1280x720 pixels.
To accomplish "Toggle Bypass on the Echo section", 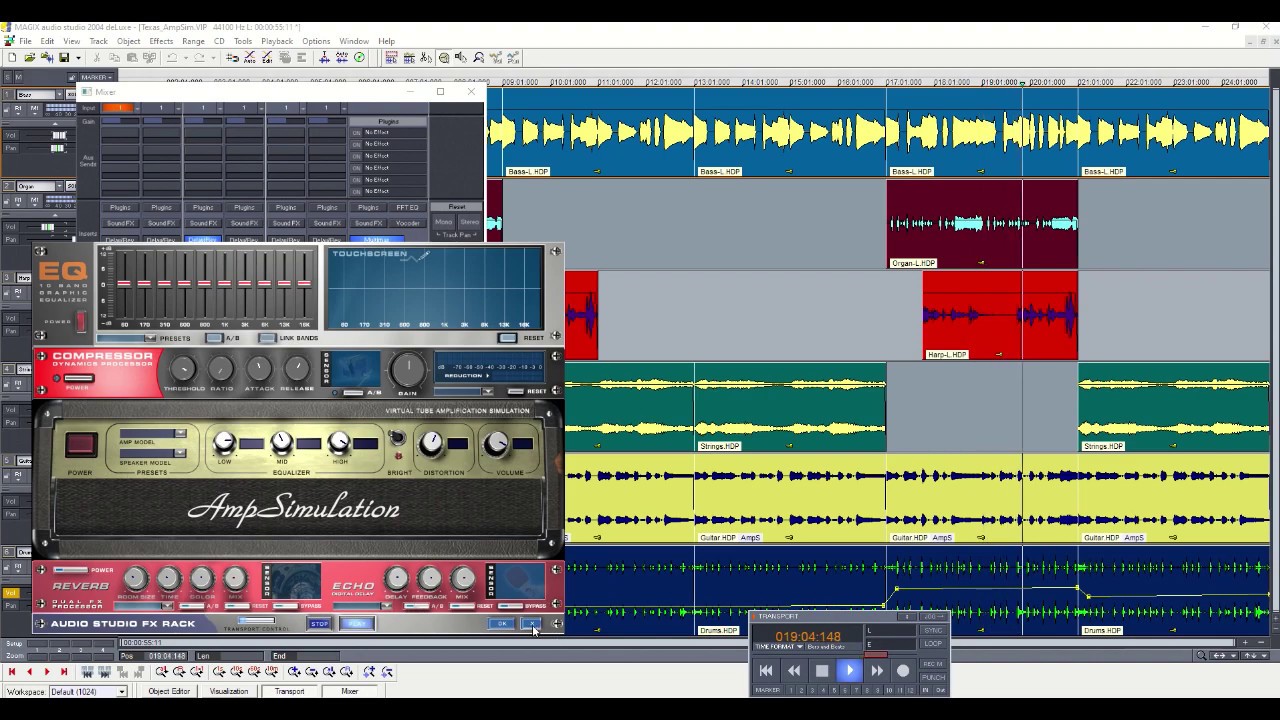I will (511, 606).
